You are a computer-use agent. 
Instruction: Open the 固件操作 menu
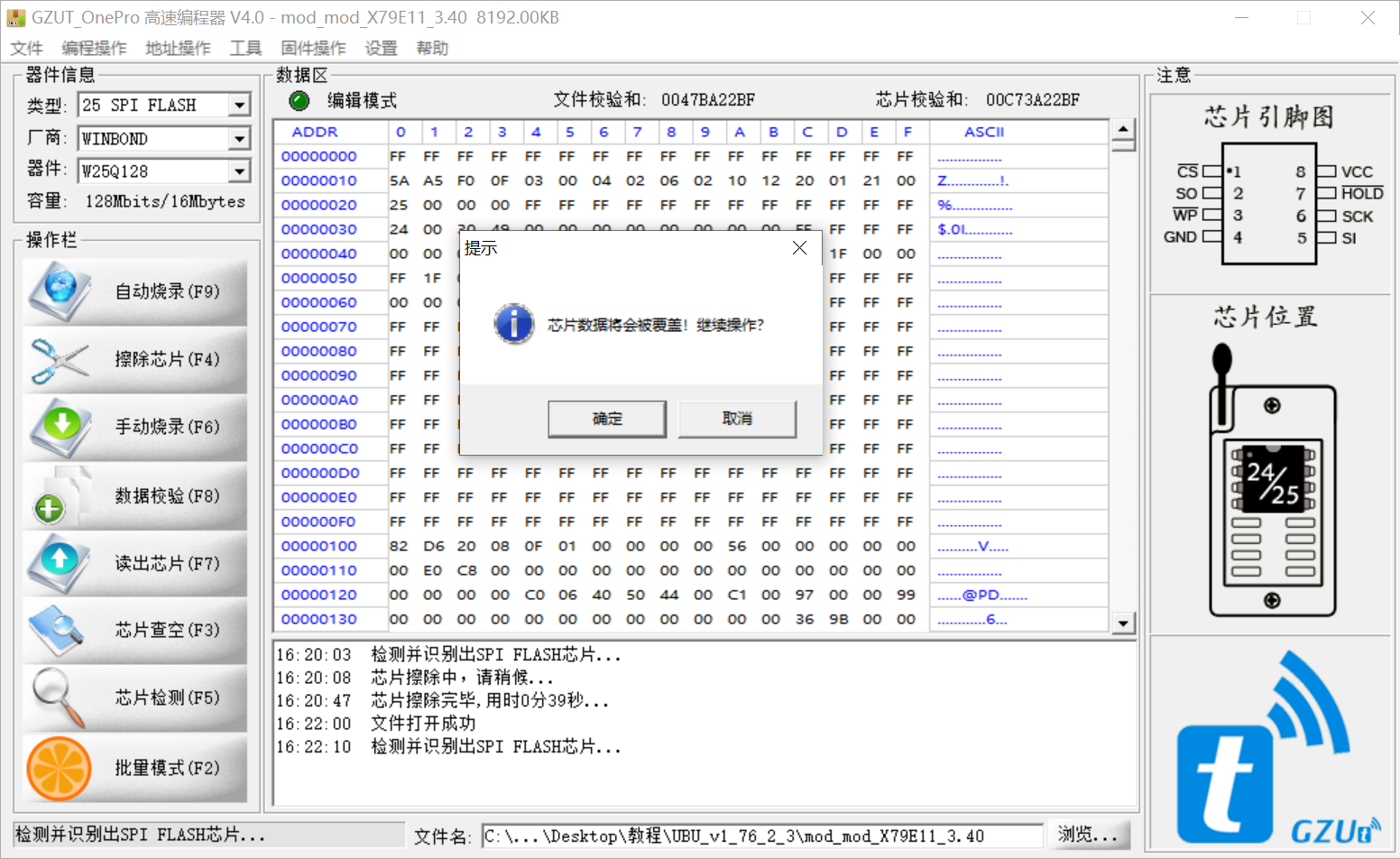pos(313,48)
